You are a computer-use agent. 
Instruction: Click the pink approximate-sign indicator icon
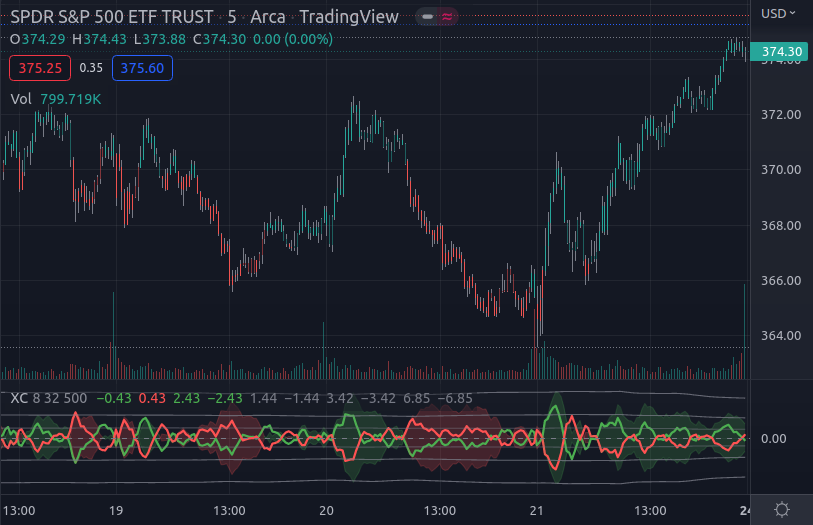(446, 17)
